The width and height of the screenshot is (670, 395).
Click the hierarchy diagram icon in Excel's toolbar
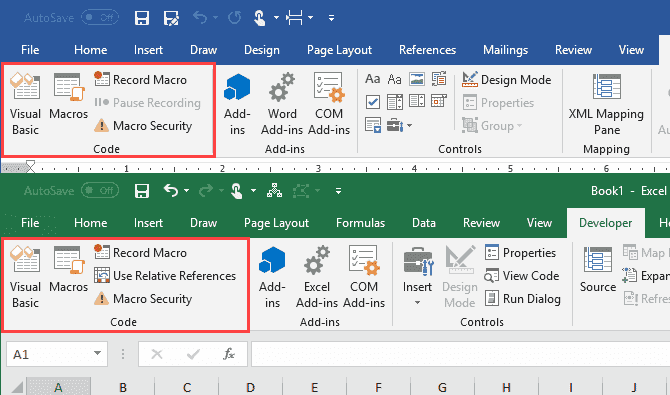click(x=274, y=190)
